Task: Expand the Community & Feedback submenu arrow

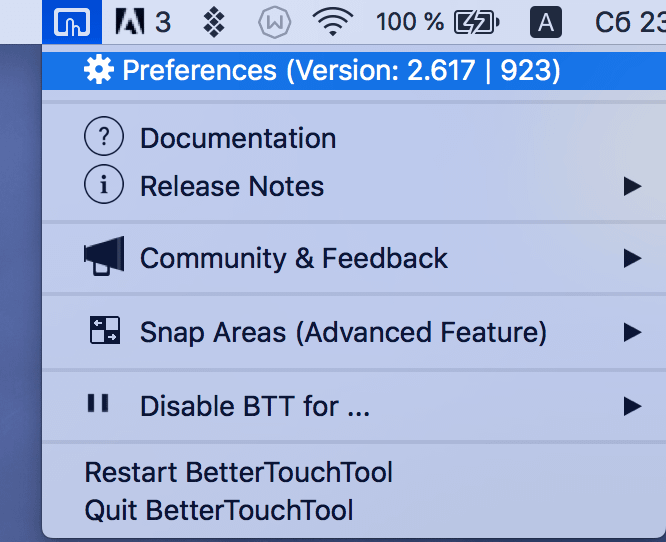Action: 631,258
